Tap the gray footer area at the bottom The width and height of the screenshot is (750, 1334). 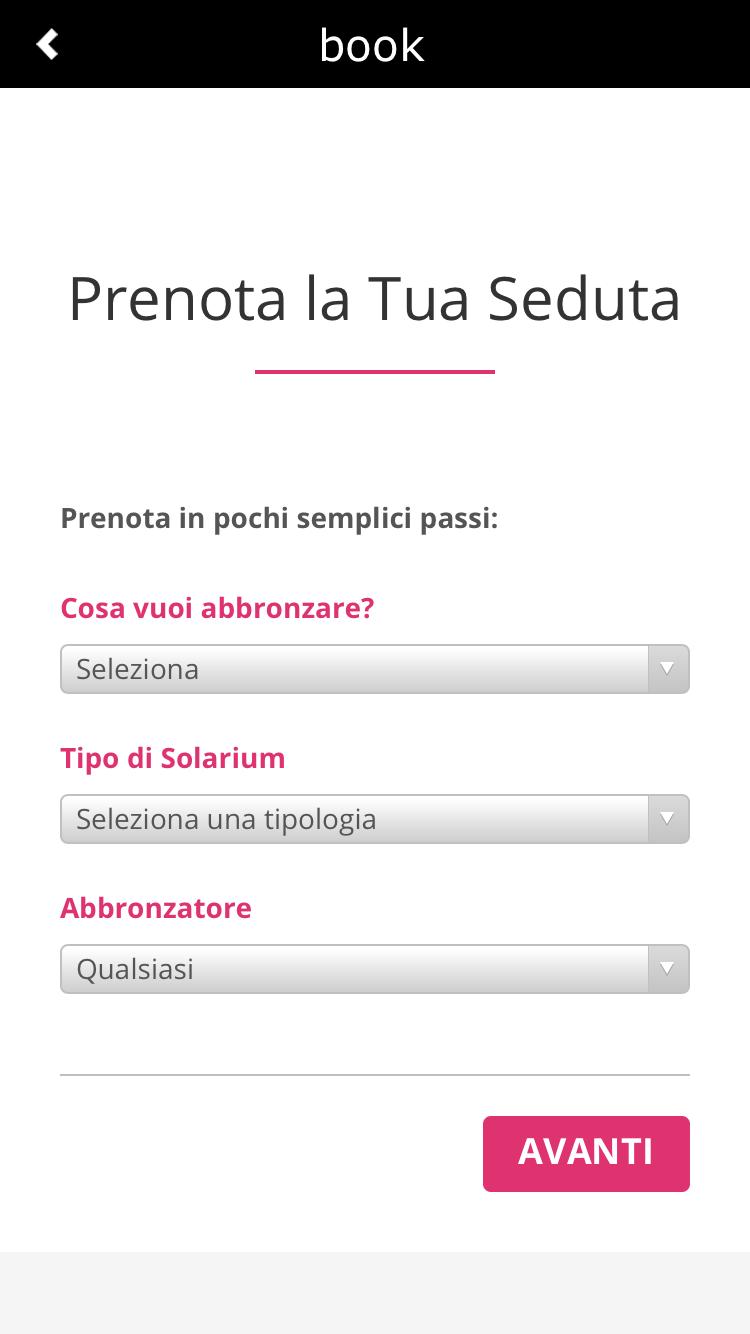[374, 1292]
